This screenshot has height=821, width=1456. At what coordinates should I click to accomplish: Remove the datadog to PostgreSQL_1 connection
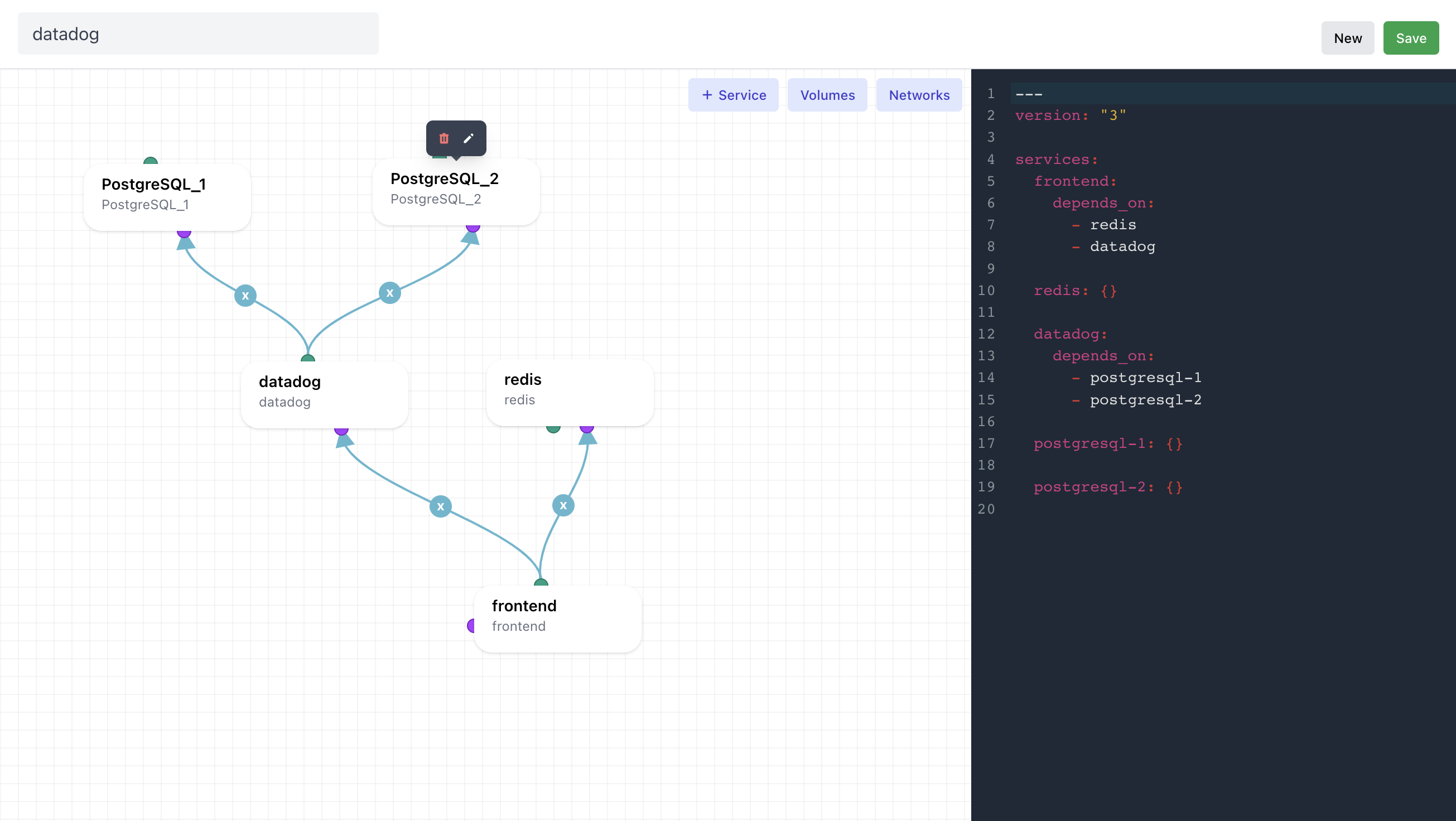[x=245, y=296]
